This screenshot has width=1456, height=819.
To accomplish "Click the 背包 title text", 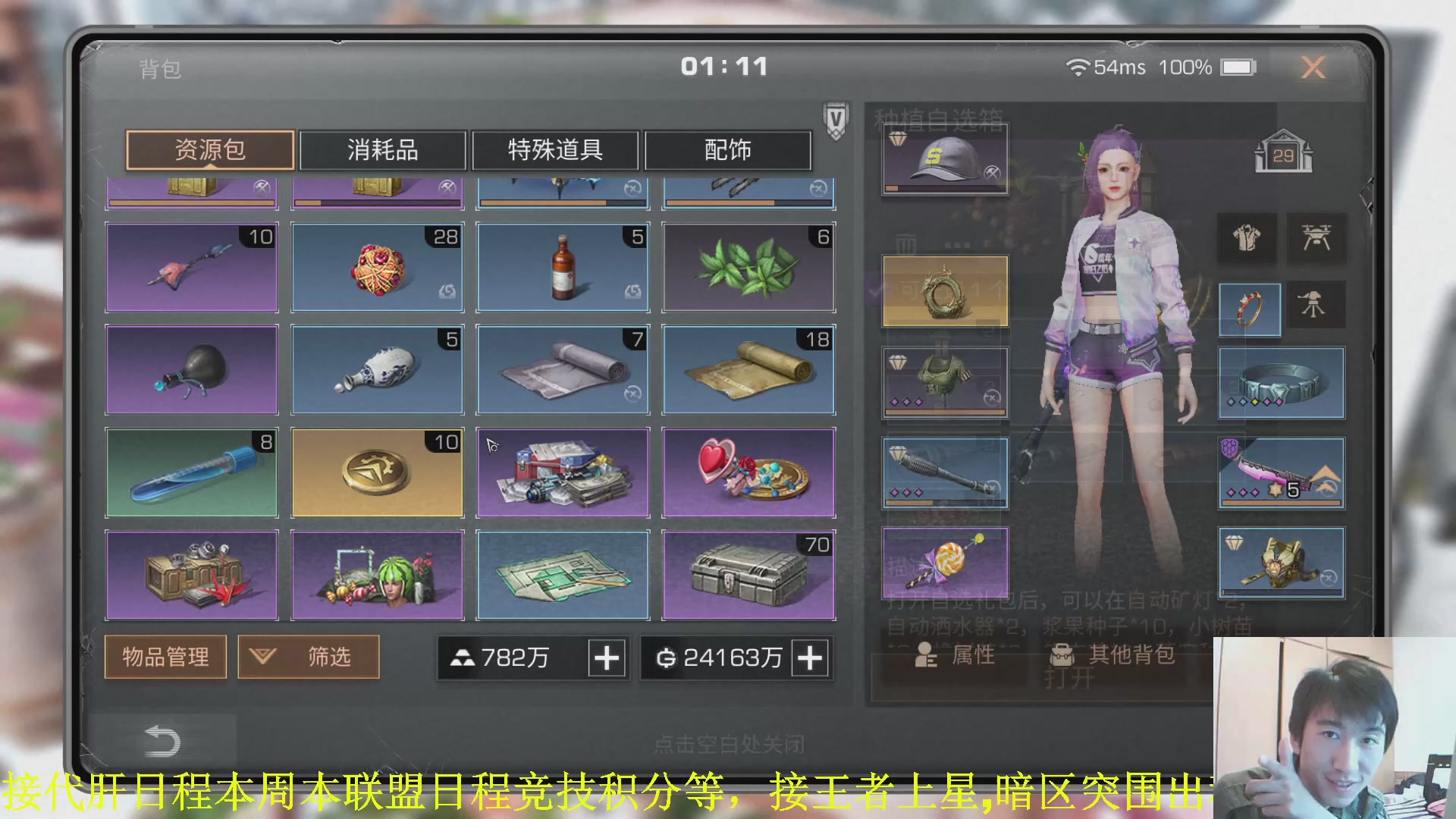I will (x=160, y=69).
